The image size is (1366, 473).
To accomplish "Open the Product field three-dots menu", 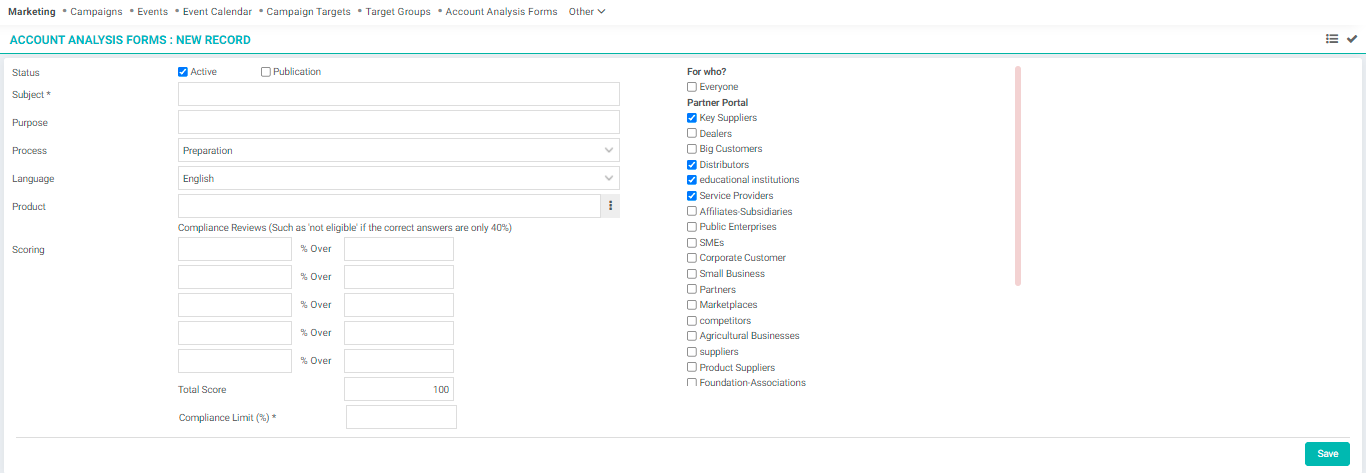I will (x=610, y=206).
